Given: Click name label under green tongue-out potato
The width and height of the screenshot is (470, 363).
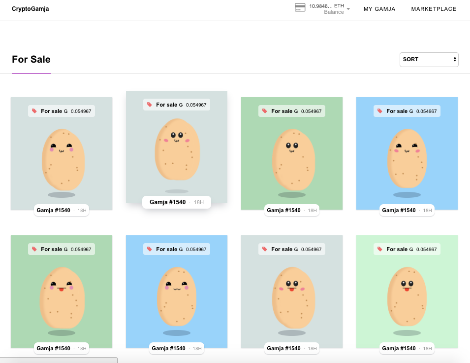Looking at the screenshot, I should [x=61, y=348].
